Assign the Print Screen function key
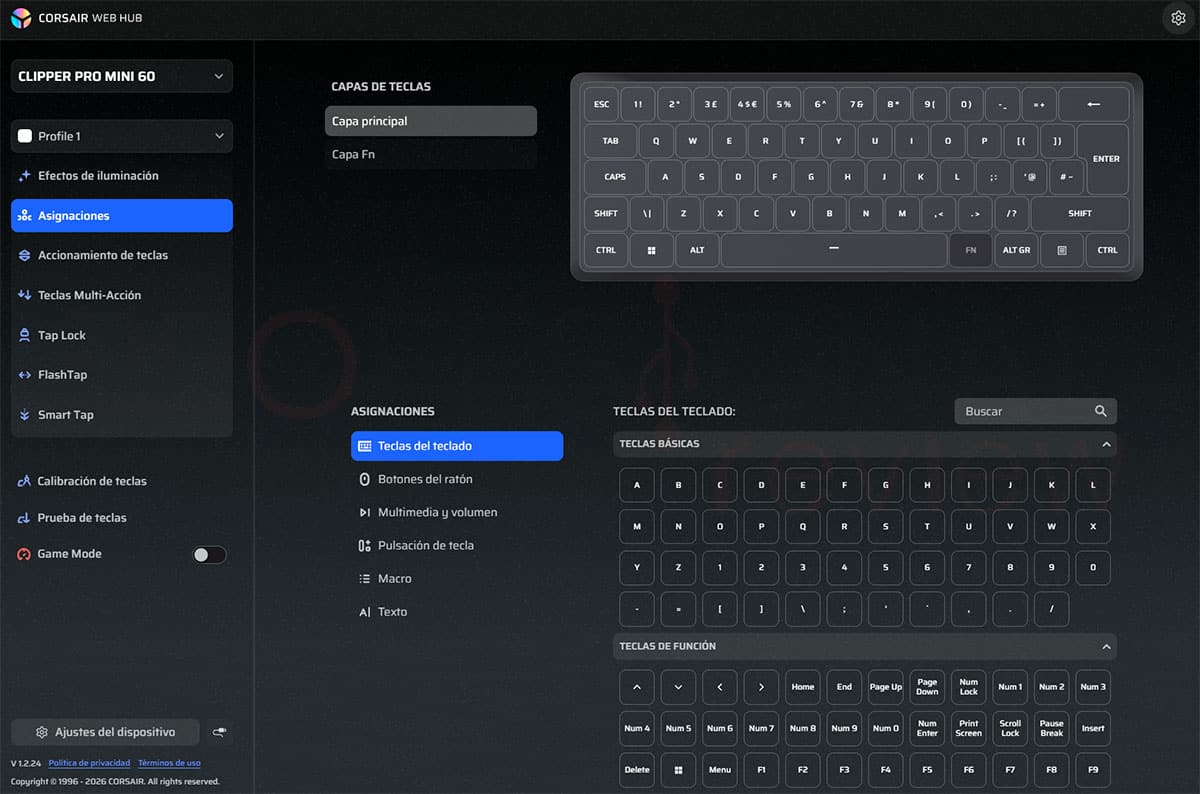This screenshot has height=794, width=1200. (x=968, y=728)
